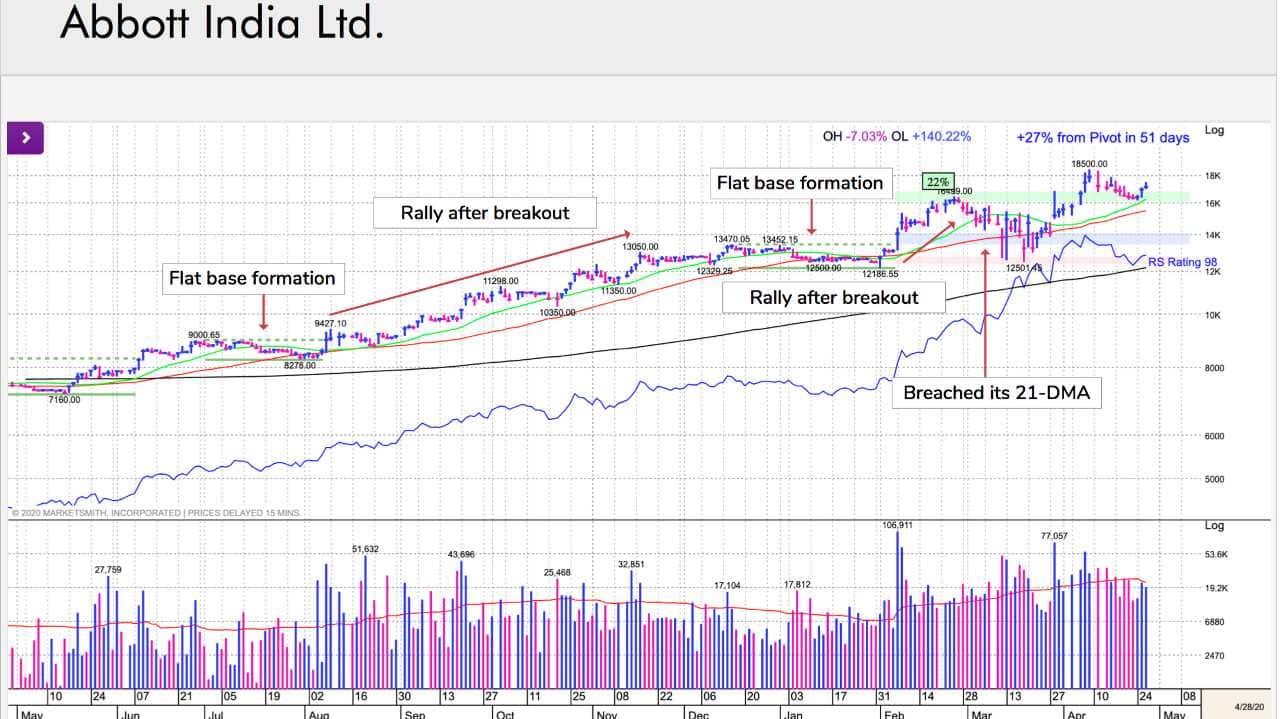Select the 'RS Rating 98' label
Viewport: 1280px width, 719px height.
pyautogui.click(x=1183, y=262)
